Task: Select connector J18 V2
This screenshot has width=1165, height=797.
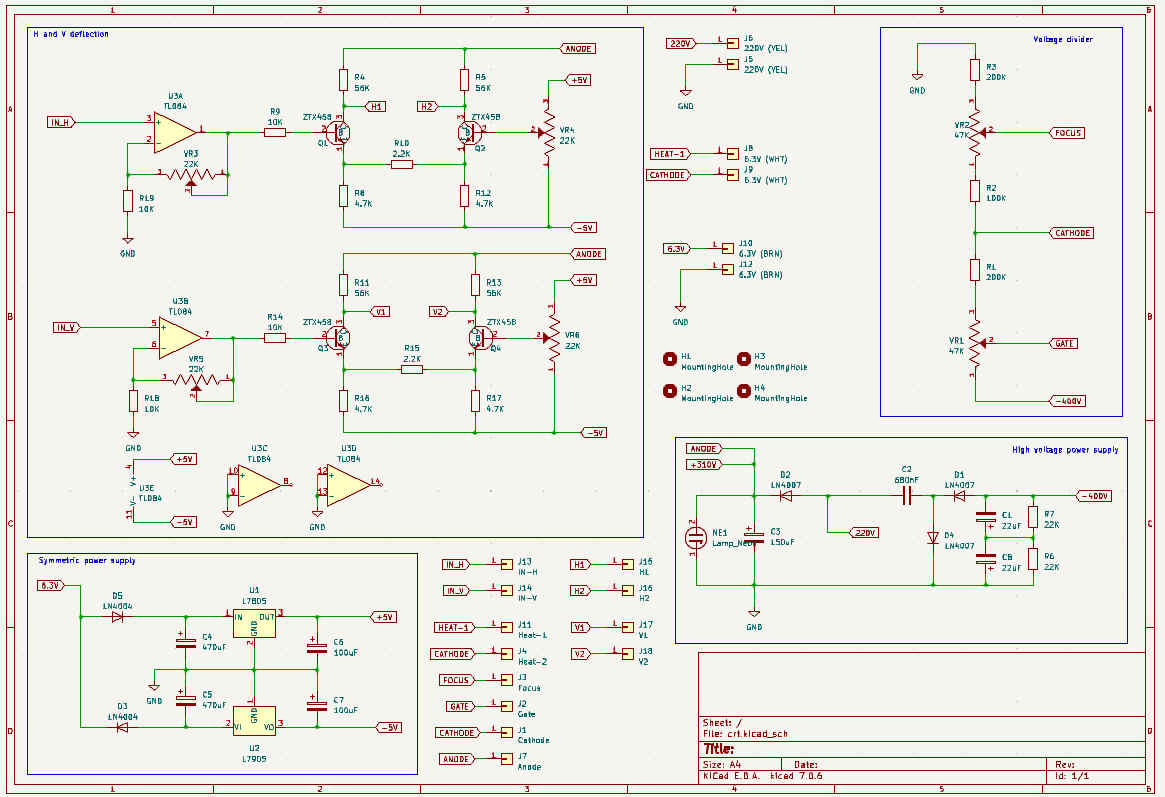Action: tap(628, 654)
